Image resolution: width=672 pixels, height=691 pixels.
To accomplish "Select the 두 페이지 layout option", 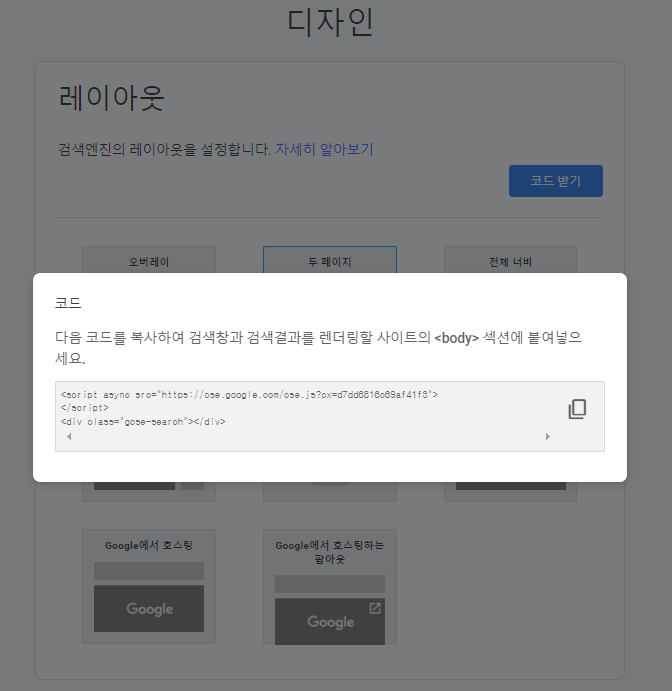I will tap(330, 262).
